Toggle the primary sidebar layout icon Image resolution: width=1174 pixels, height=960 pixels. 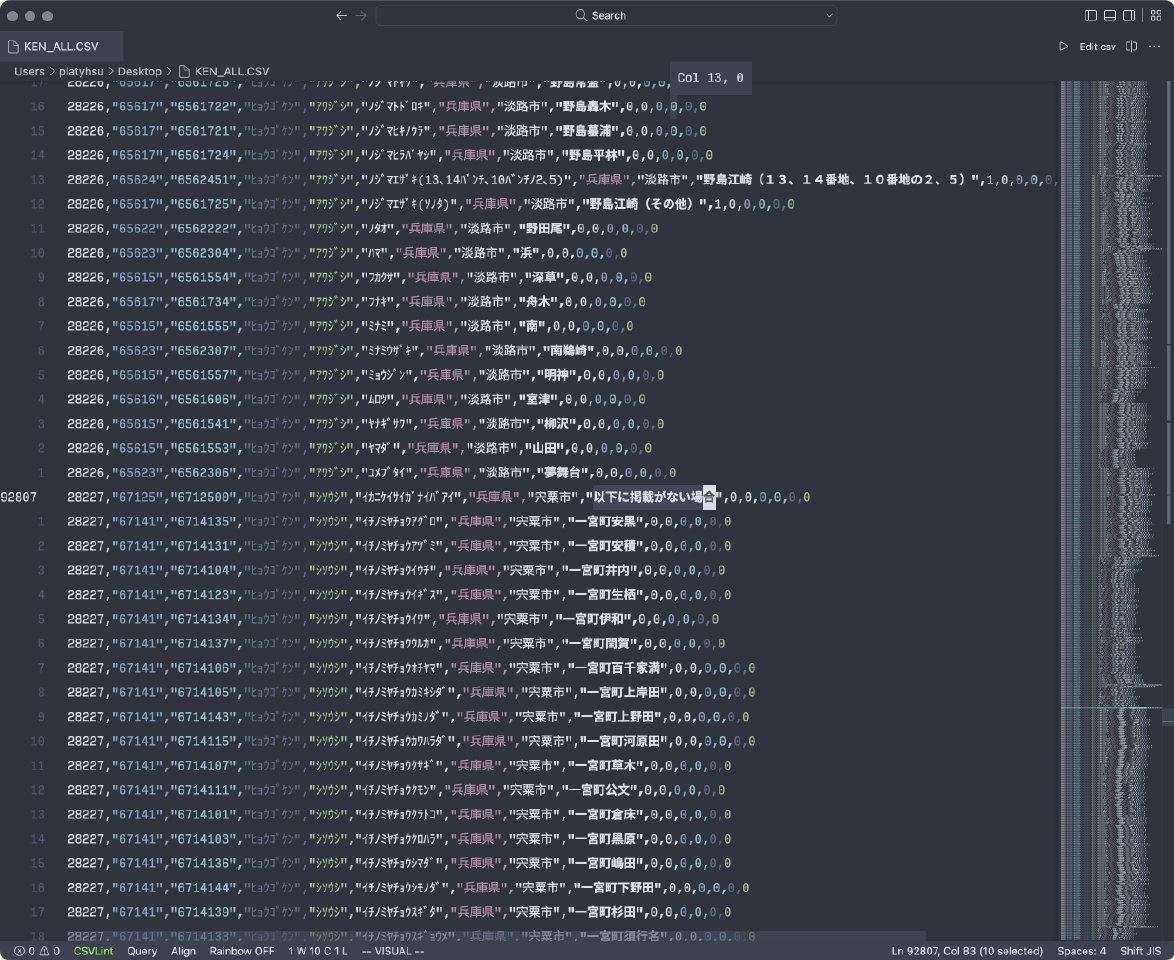pyautogui.click(x=1091, y=16)
